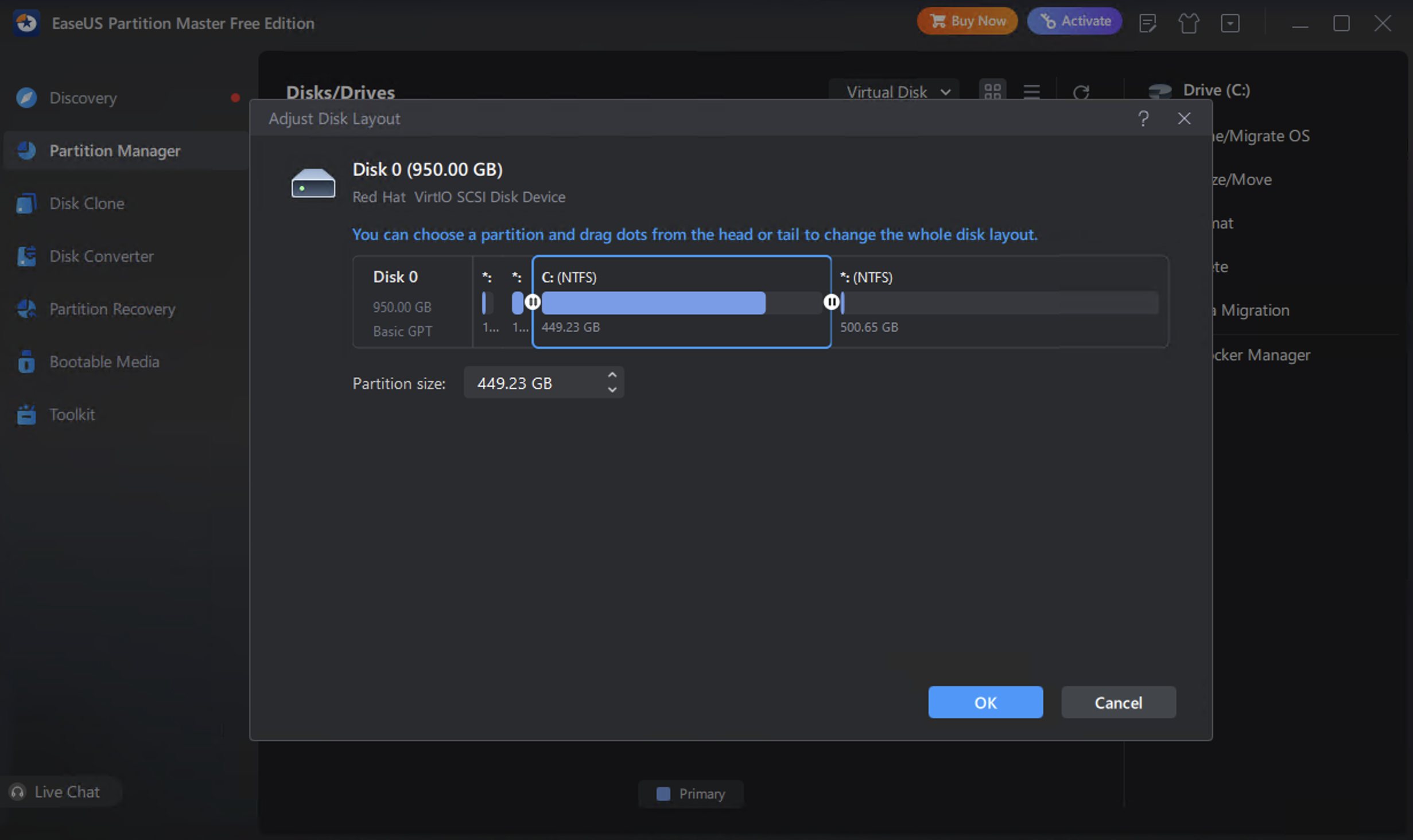Click the Activate button
1413x840 pixels.
1074,21
